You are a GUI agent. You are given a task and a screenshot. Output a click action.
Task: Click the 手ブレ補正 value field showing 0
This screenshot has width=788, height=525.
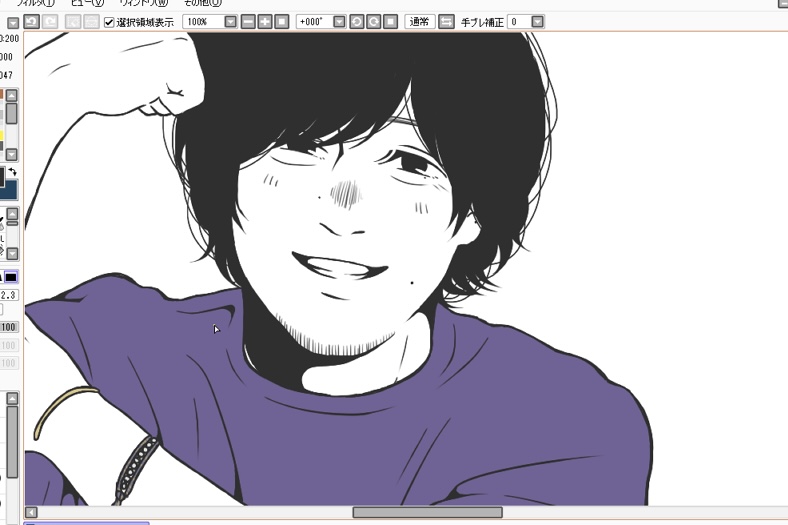pyautogui.click(x=519, y=22)
